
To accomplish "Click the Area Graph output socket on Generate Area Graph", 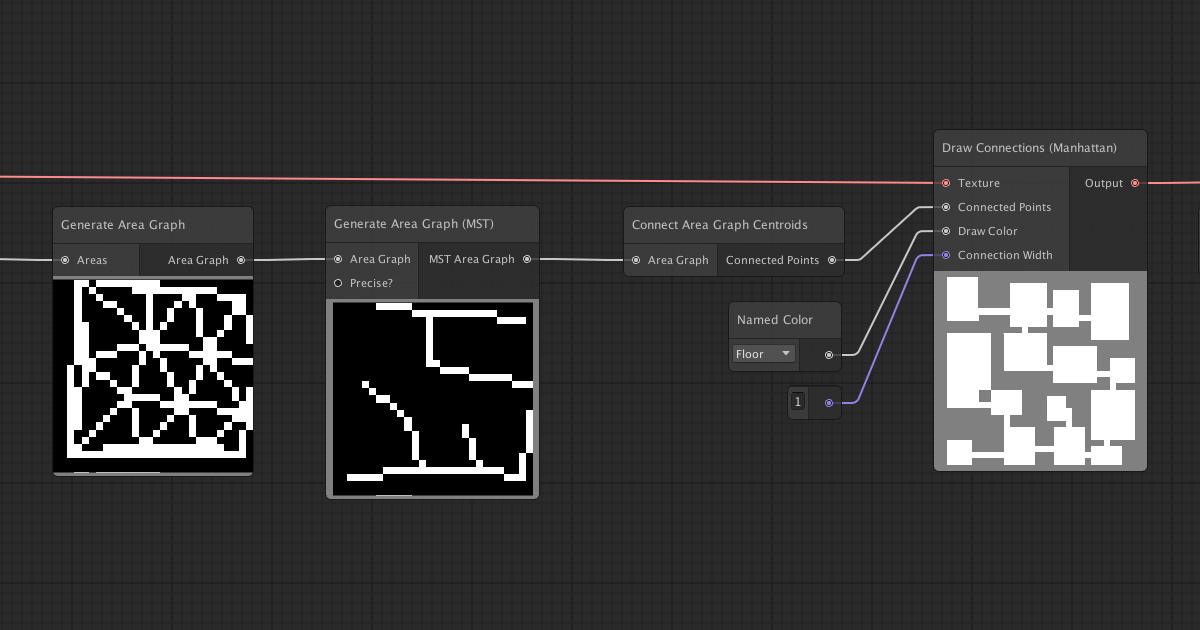I will (x=241, y=259).
